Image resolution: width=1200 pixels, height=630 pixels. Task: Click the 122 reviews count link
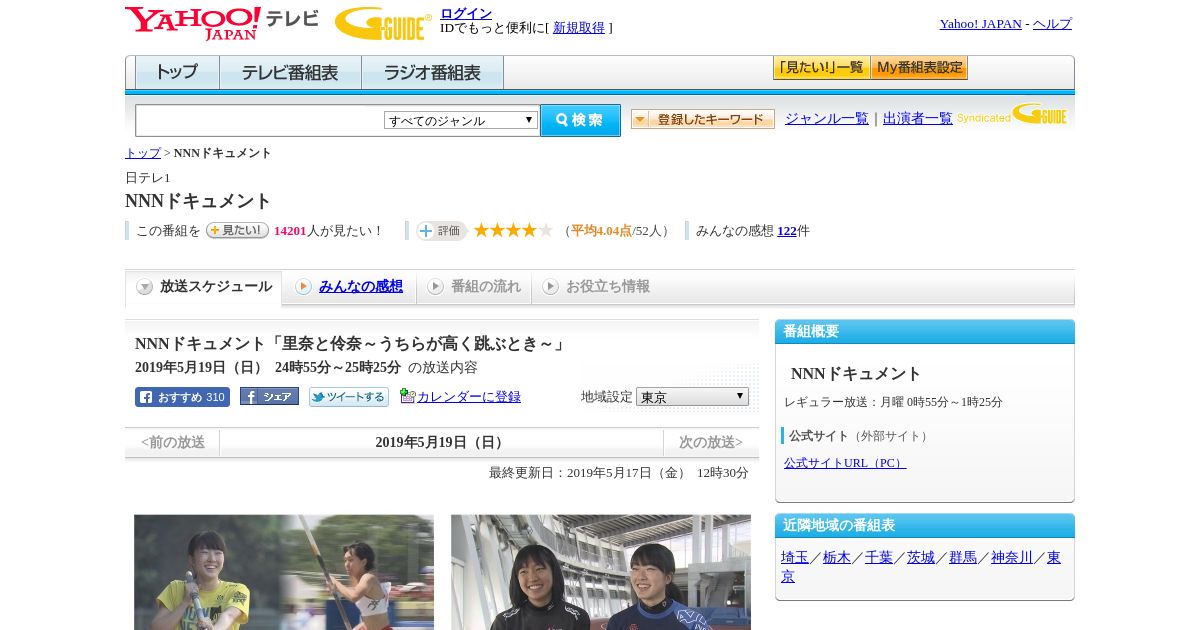pos(787,231)
